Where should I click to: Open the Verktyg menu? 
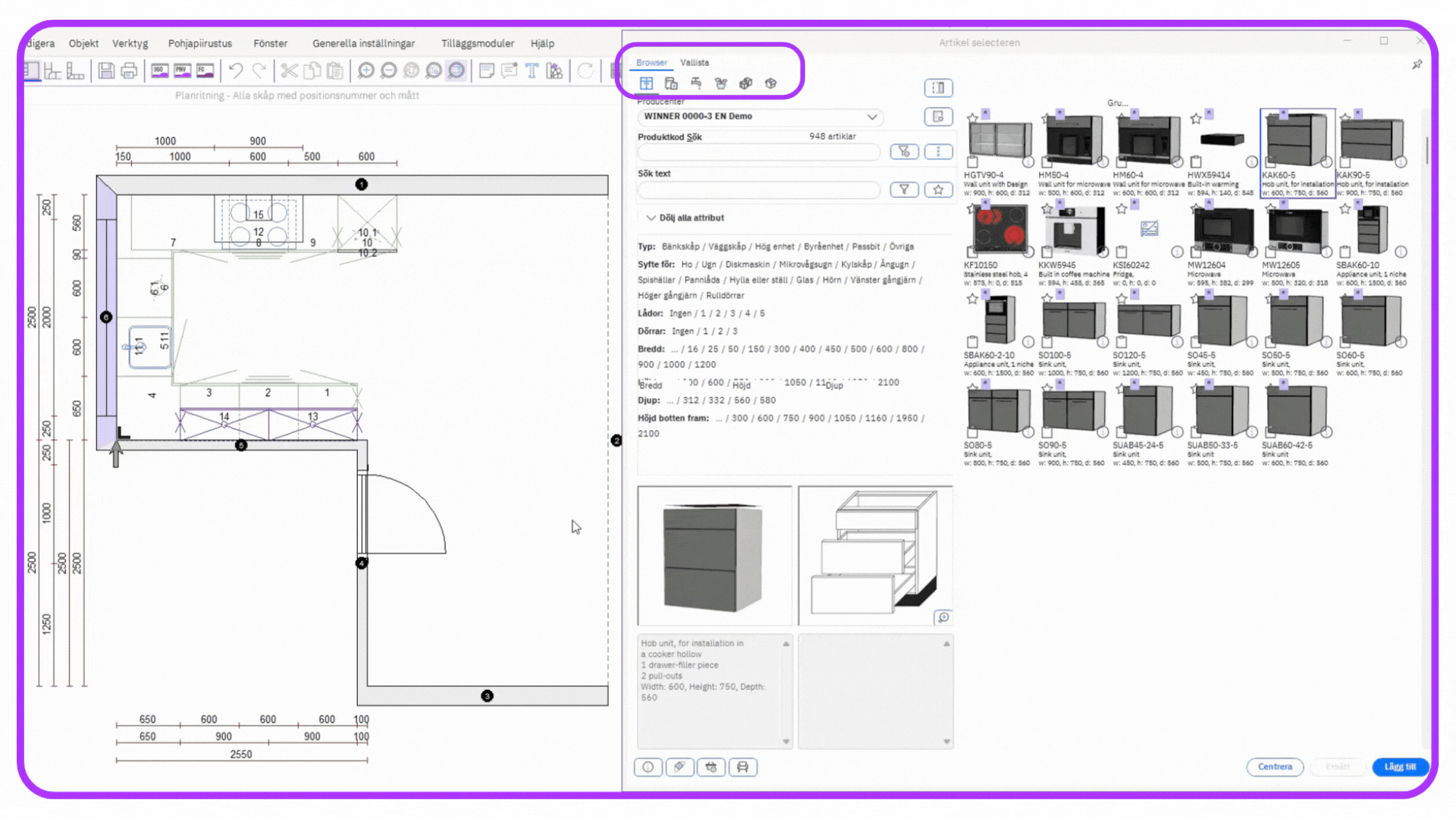(x=130, y=43)
